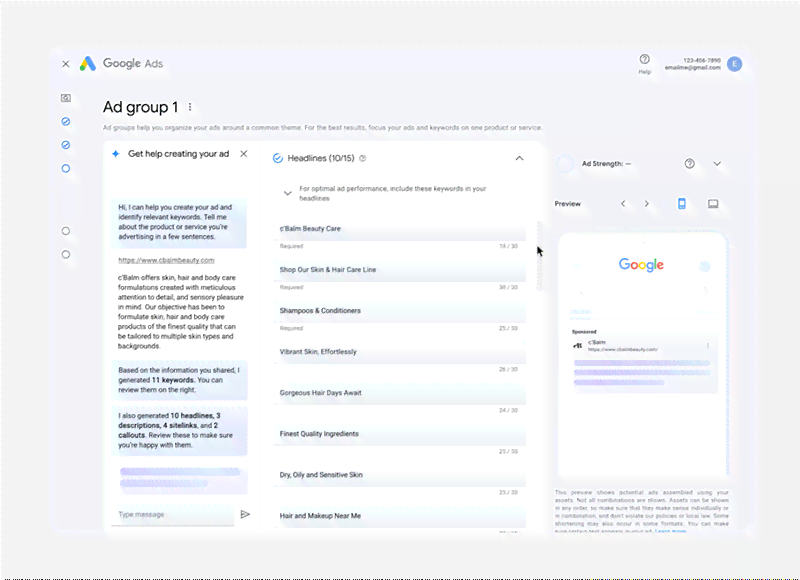The image size is (800, 580).
Task: Open the Ad Strength help icon
Action: 689,164
